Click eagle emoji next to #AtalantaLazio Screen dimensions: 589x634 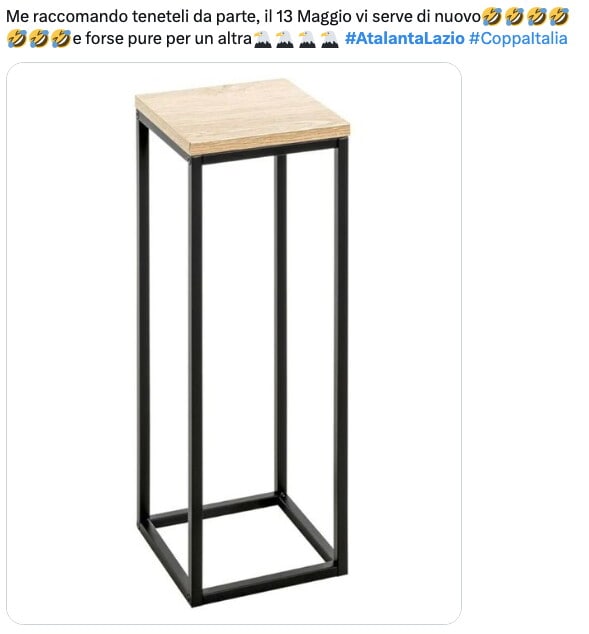point(329,39)
